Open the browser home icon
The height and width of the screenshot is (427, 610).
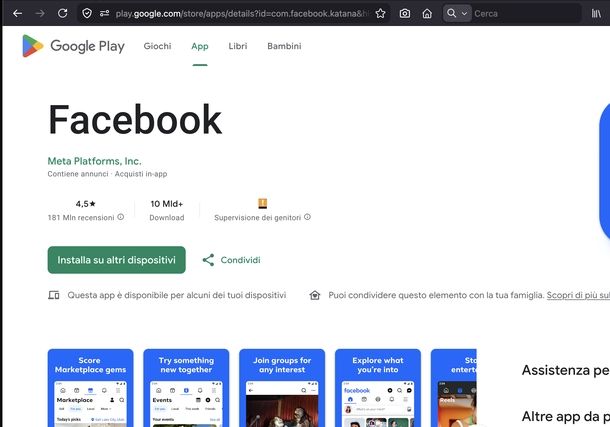coord(427,14)
